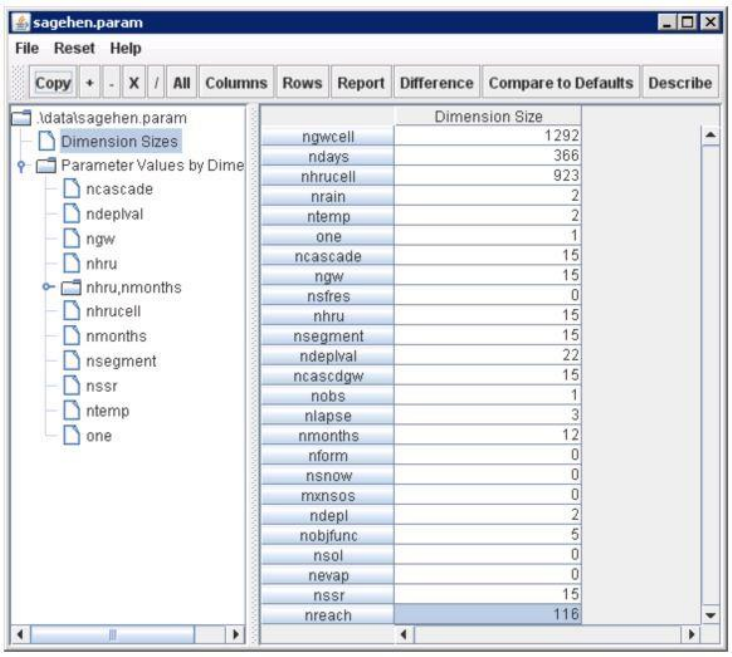
Task: Click the mxnsos row header
Action: coord(328,495)
